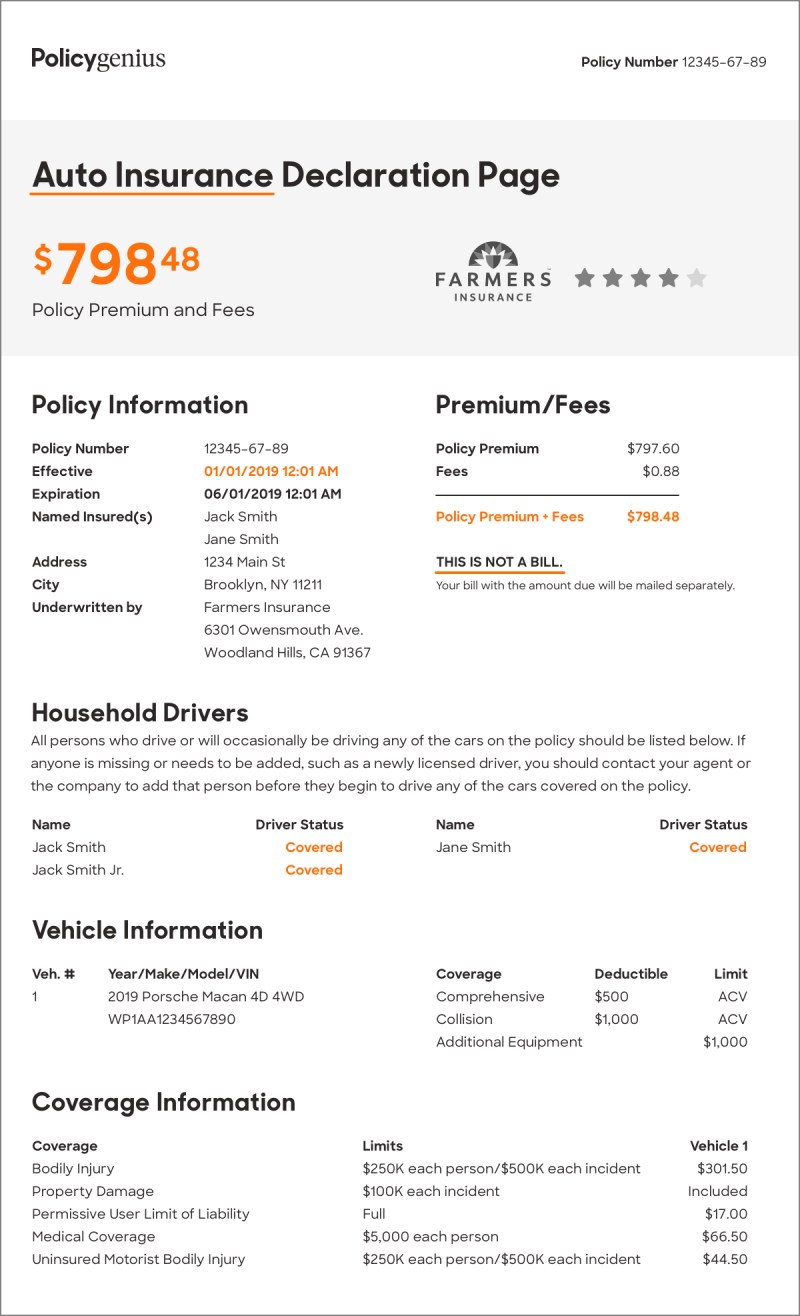
Task: Click the Bodily Injury coverage row
Action: (x=390, y=1168)
